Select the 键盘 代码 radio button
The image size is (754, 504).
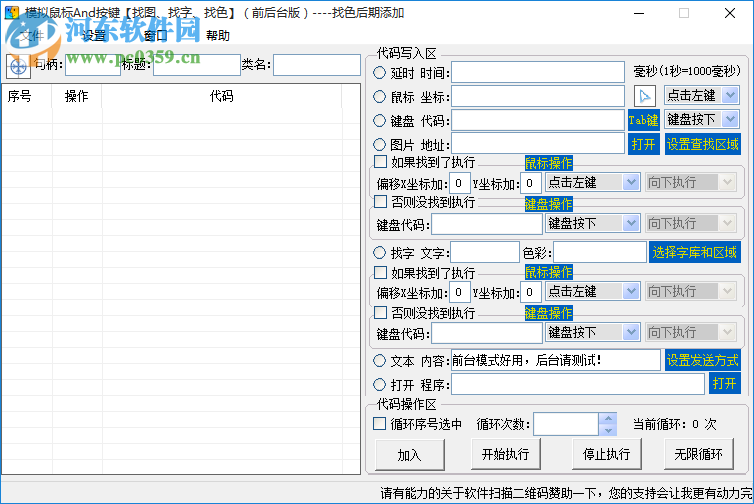[x=379, y=120]
